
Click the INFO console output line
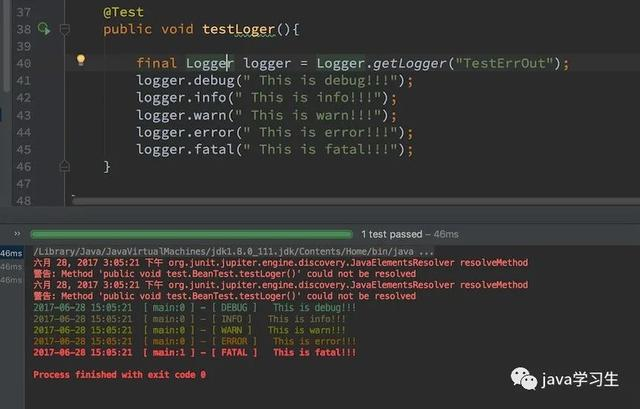[189, 319]
